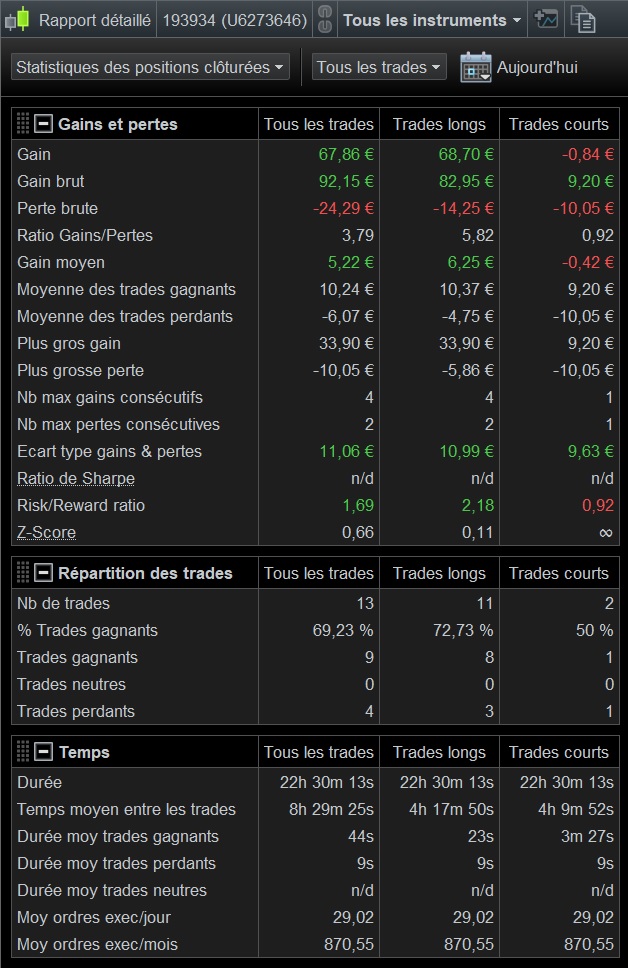The width and height of the screenshot is (628, 968).
Task: Select the Trades neutres row label
Action: tap(71, 685)
